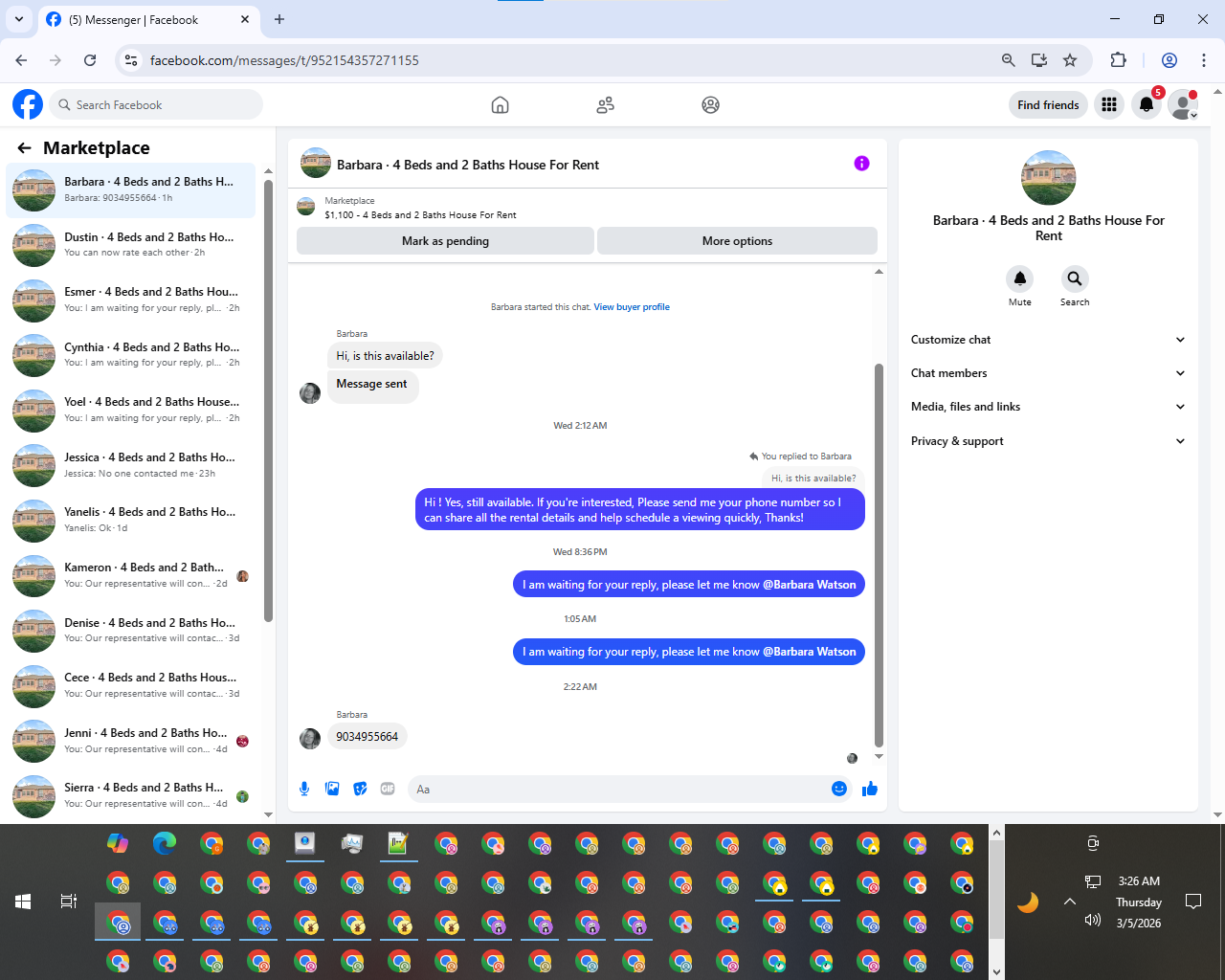Reload the page
Screen dimensions: 1225x980
pyautogui.click(x=90, y=60)
